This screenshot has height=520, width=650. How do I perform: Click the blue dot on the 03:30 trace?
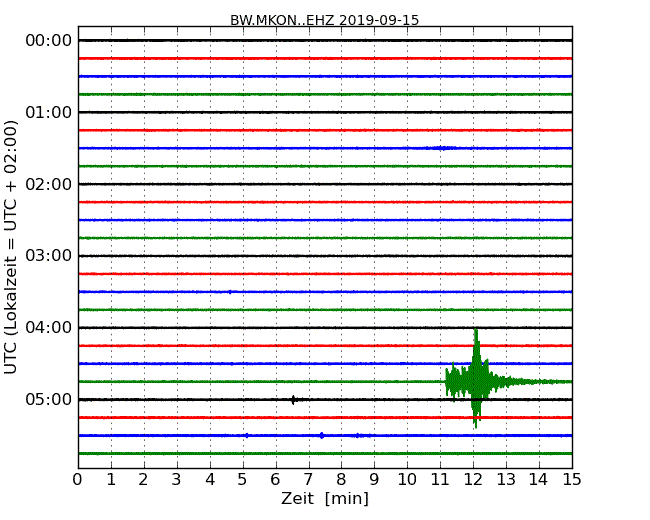[230, 292]
